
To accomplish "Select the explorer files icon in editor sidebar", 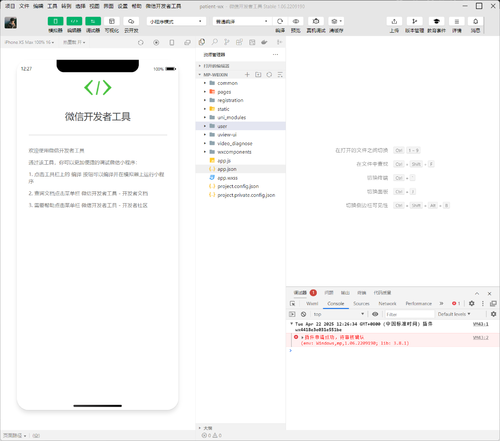I will (202, 42).
